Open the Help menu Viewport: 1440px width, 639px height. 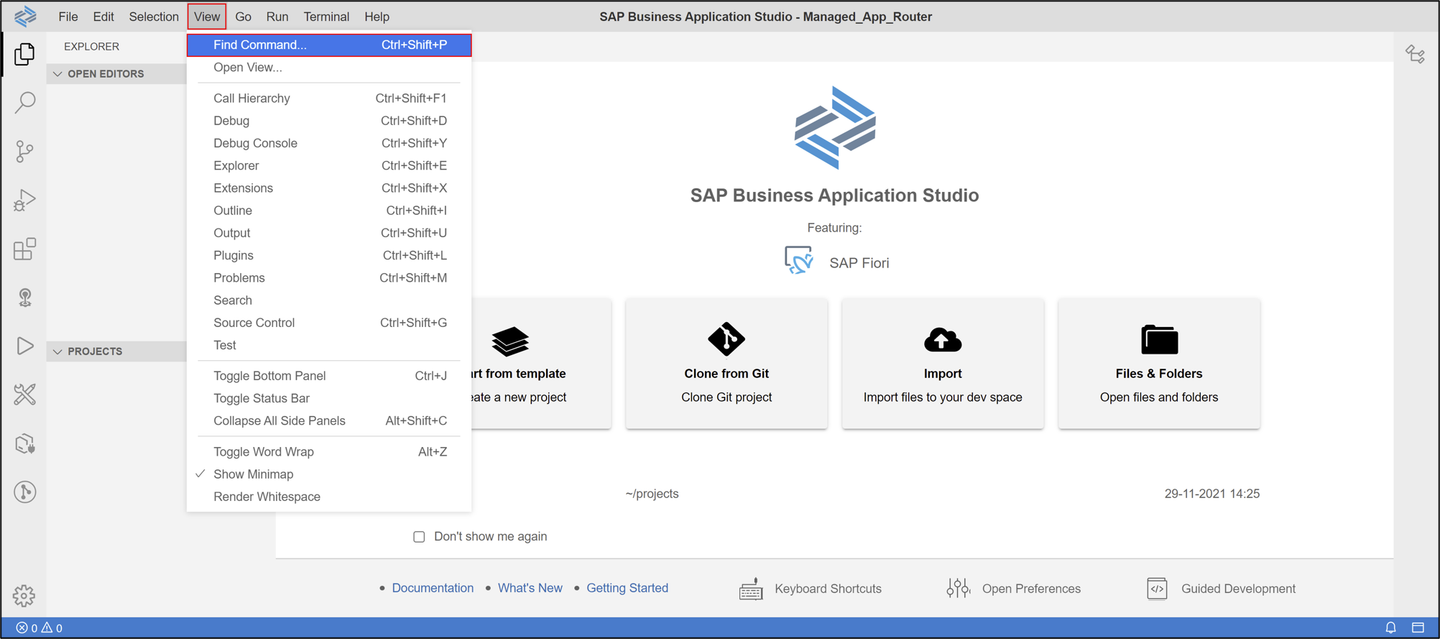click(377, 16)
